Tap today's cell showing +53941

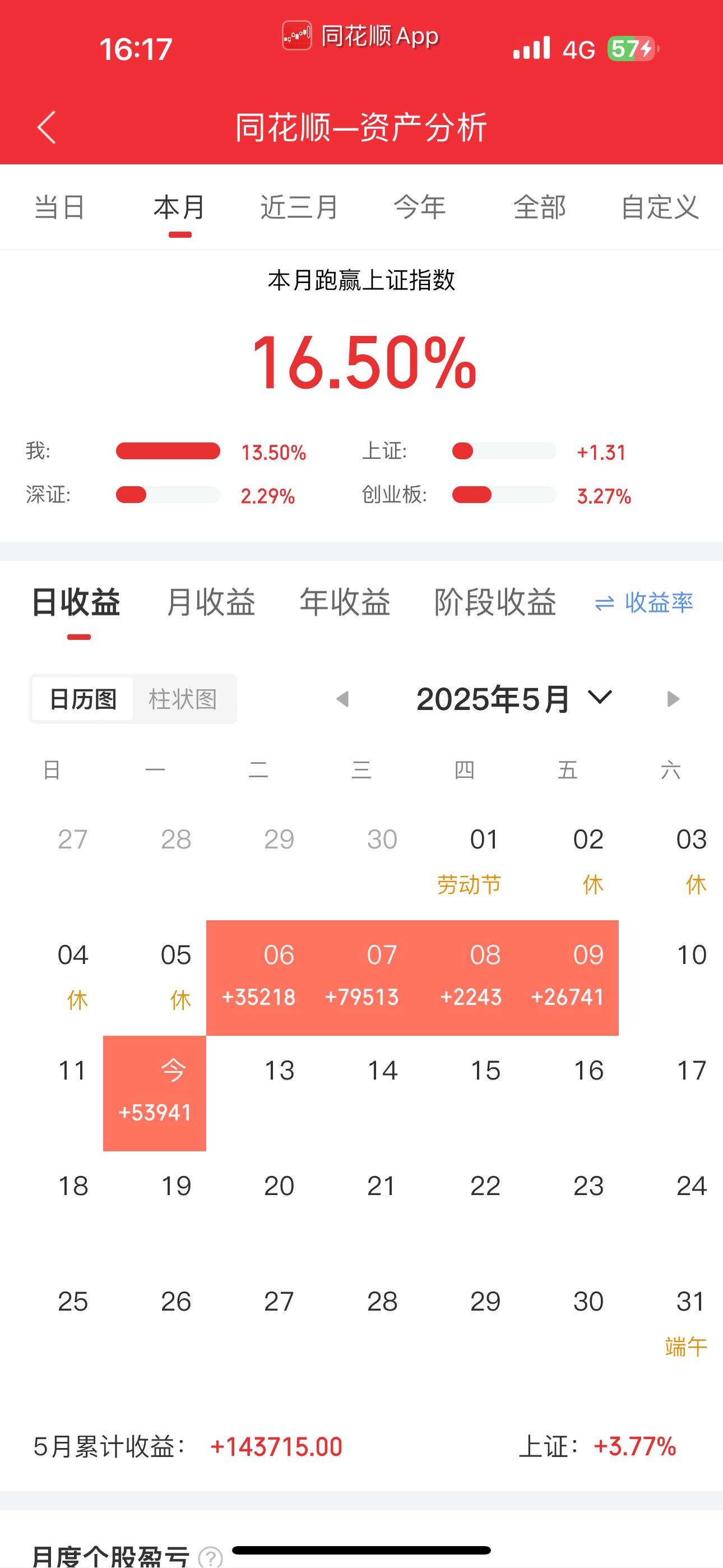point(155,1093)
